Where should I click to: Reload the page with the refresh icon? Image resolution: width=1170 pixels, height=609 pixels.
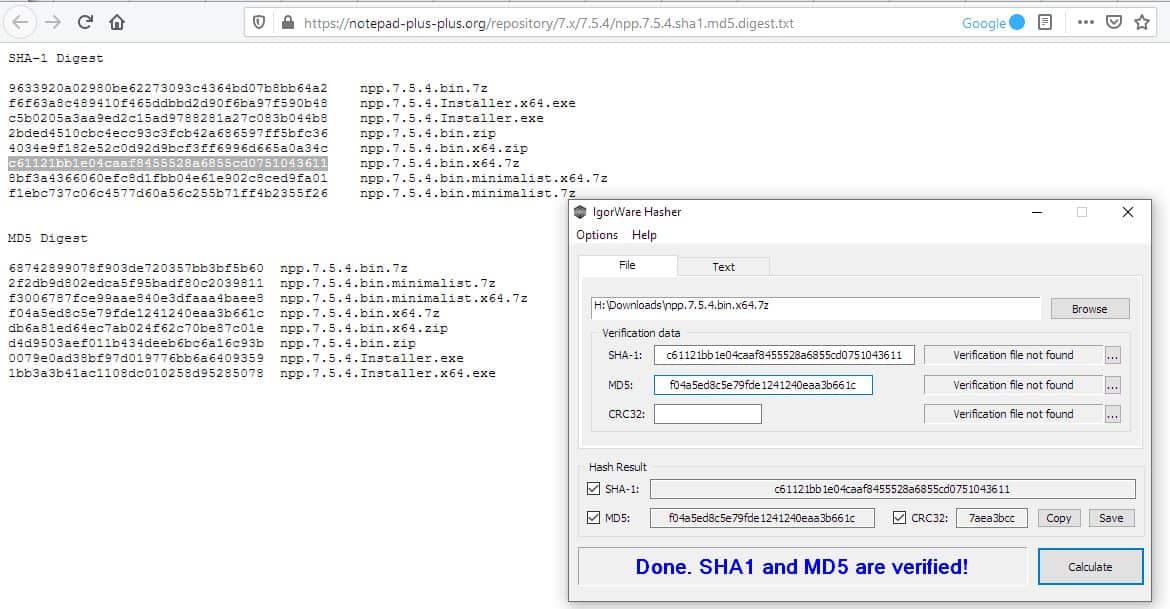85,22
